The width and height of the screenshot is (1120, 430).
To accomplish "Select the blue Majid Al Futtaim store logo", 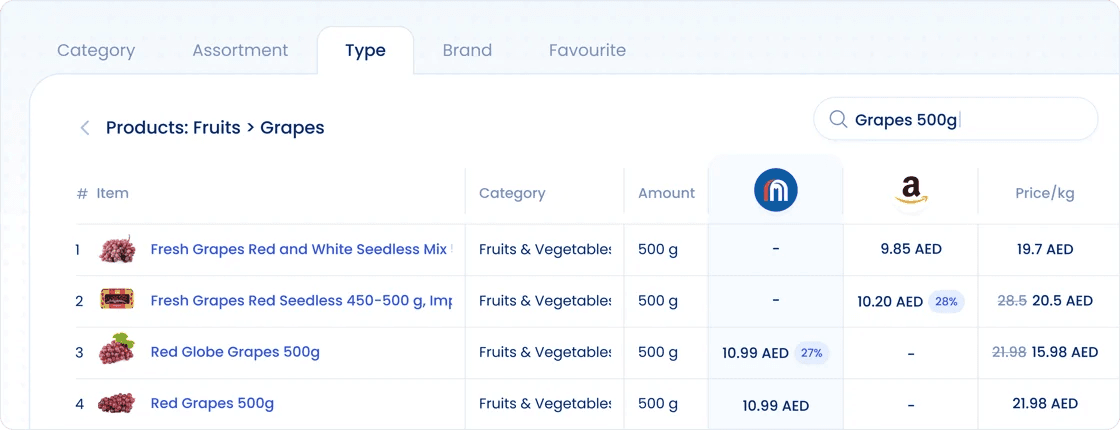I will pos(776,191).
